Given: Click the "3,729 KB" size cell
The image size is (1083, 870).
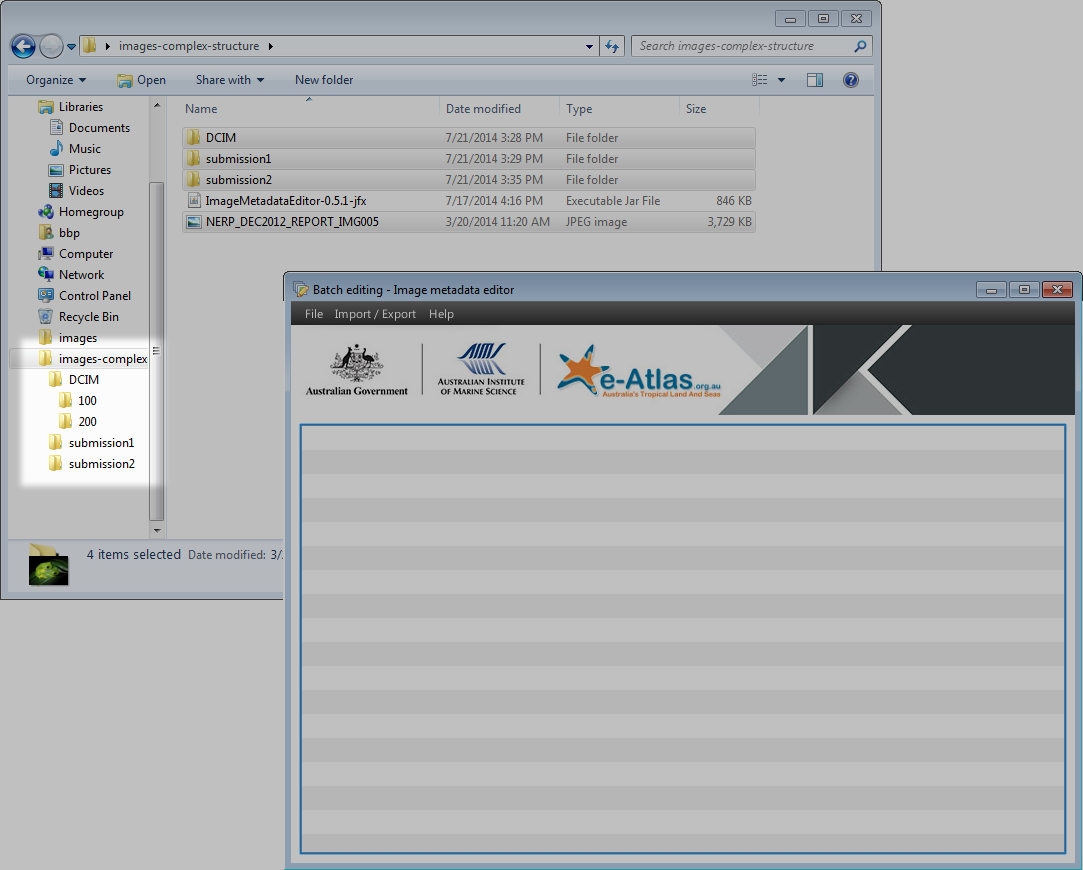Looking at the screenshot, I should pos(729,222).
